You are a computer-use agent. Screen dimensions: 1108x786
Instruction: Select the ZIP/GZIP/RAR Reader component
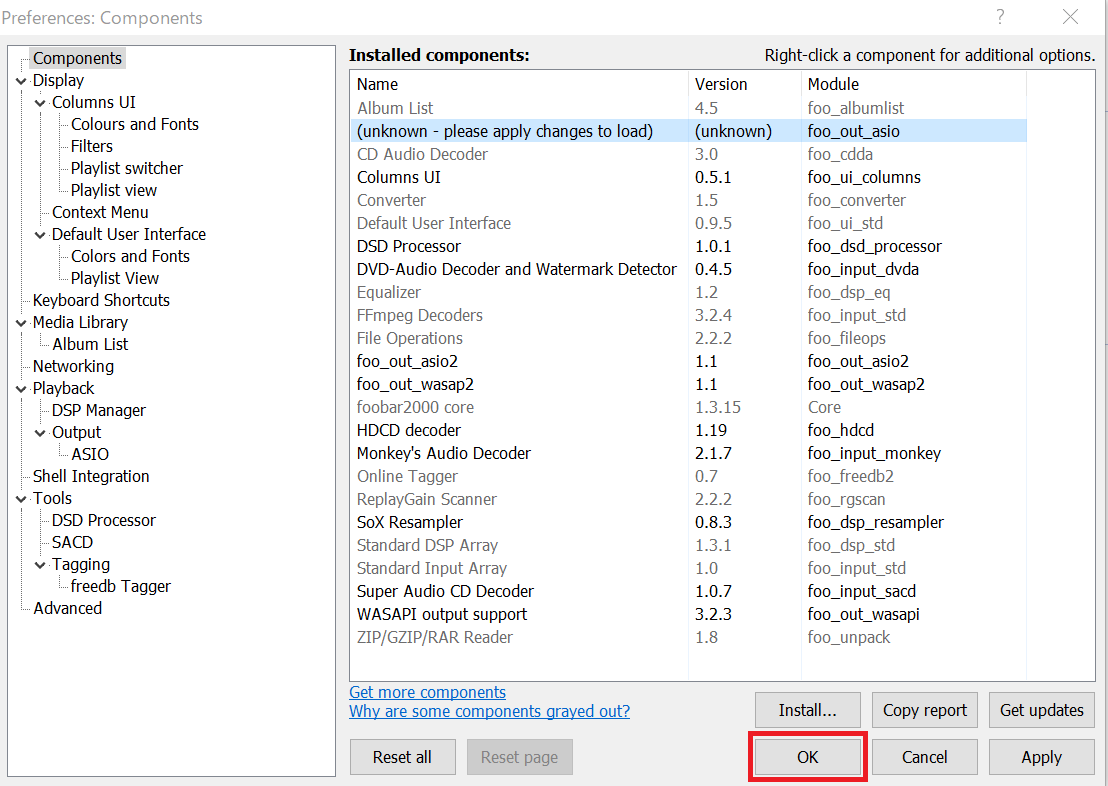689,637
